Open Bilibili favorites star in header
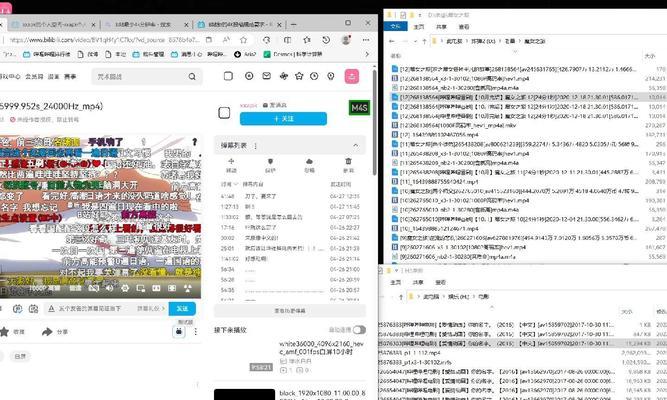667x400 pixels. [x=299, y=76]
